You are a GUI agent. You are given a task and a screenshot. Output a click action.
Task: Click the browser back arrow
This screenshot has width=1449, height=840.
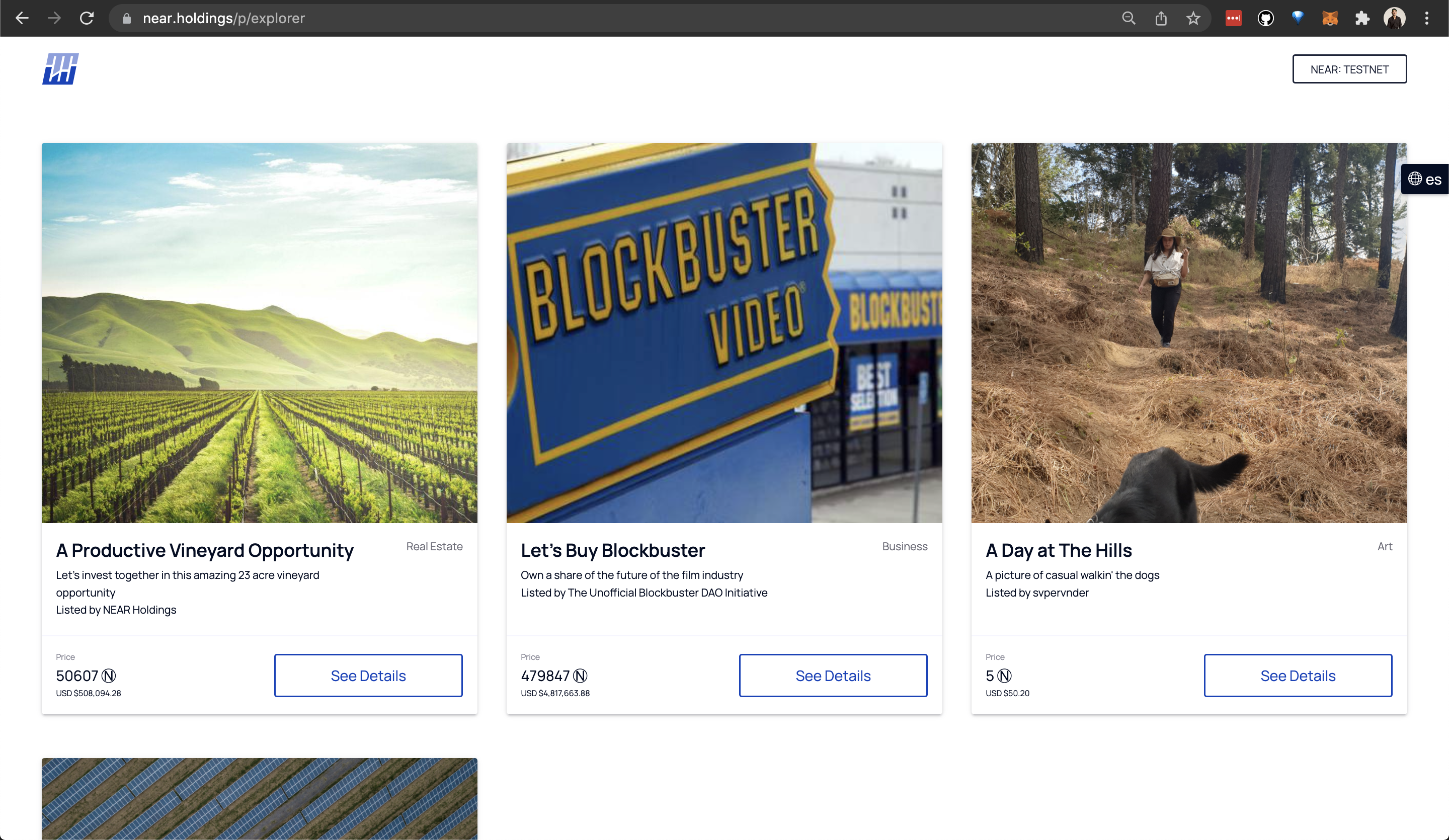[x=22, y=19]
